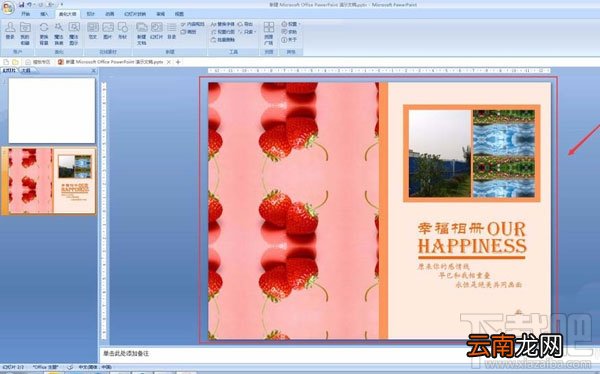Click 关于 about button
This screenshot has height=374, width=600.
(289, 39)
